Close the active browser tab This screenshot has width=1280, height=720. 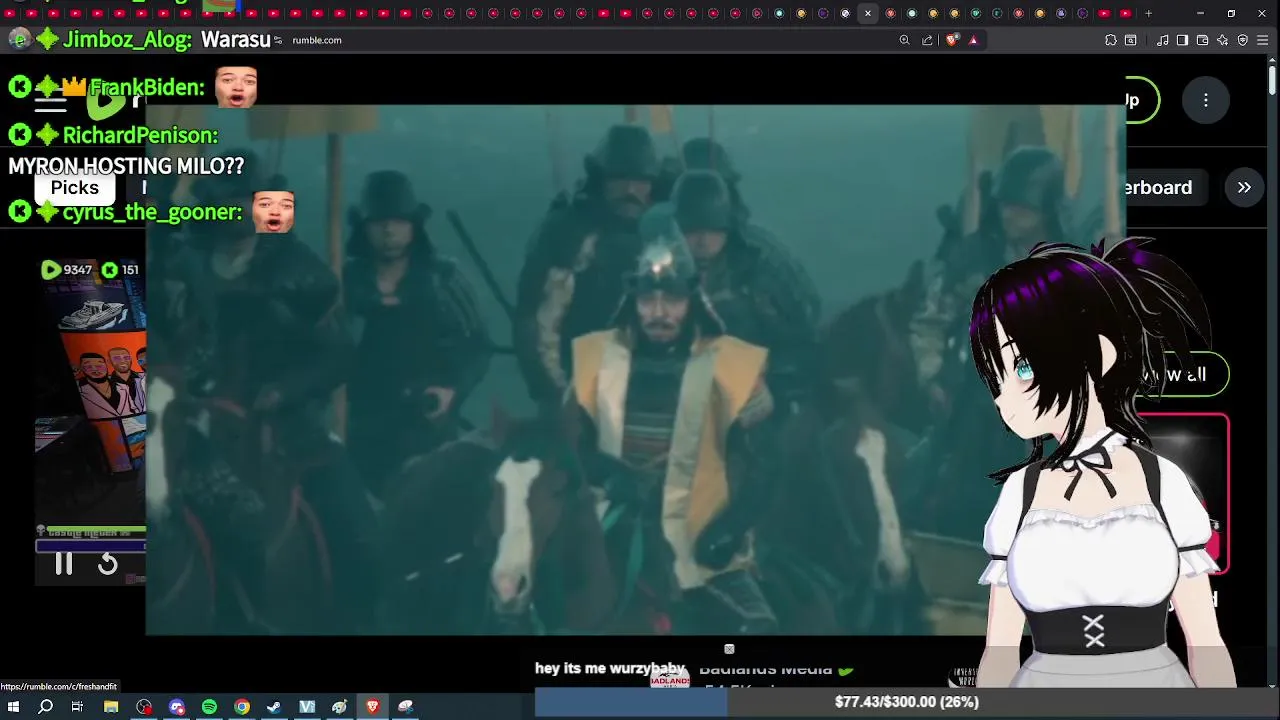pyautogui.click(x=868, y=13)
